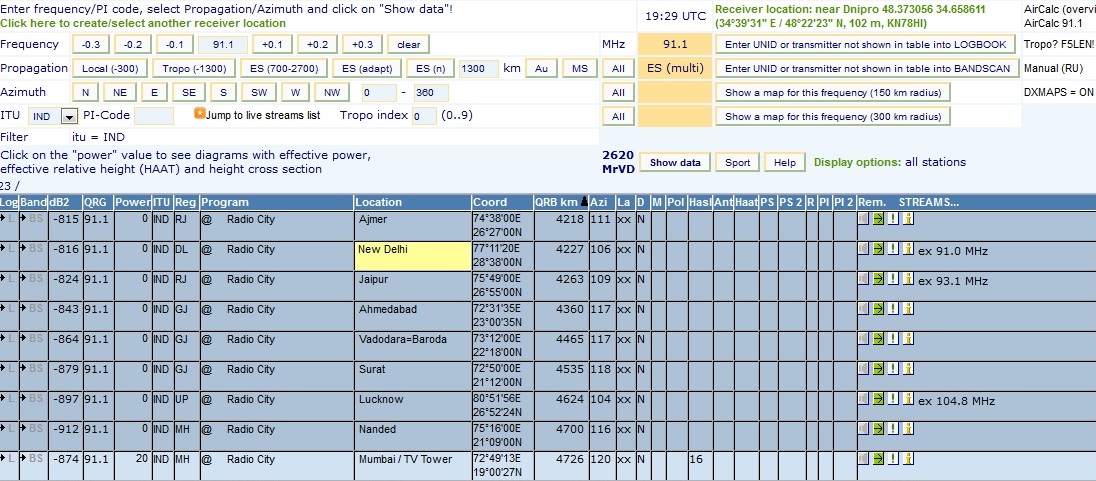Select Au propagation mode
Screen dimensions: 1096x481
point(541,69)
